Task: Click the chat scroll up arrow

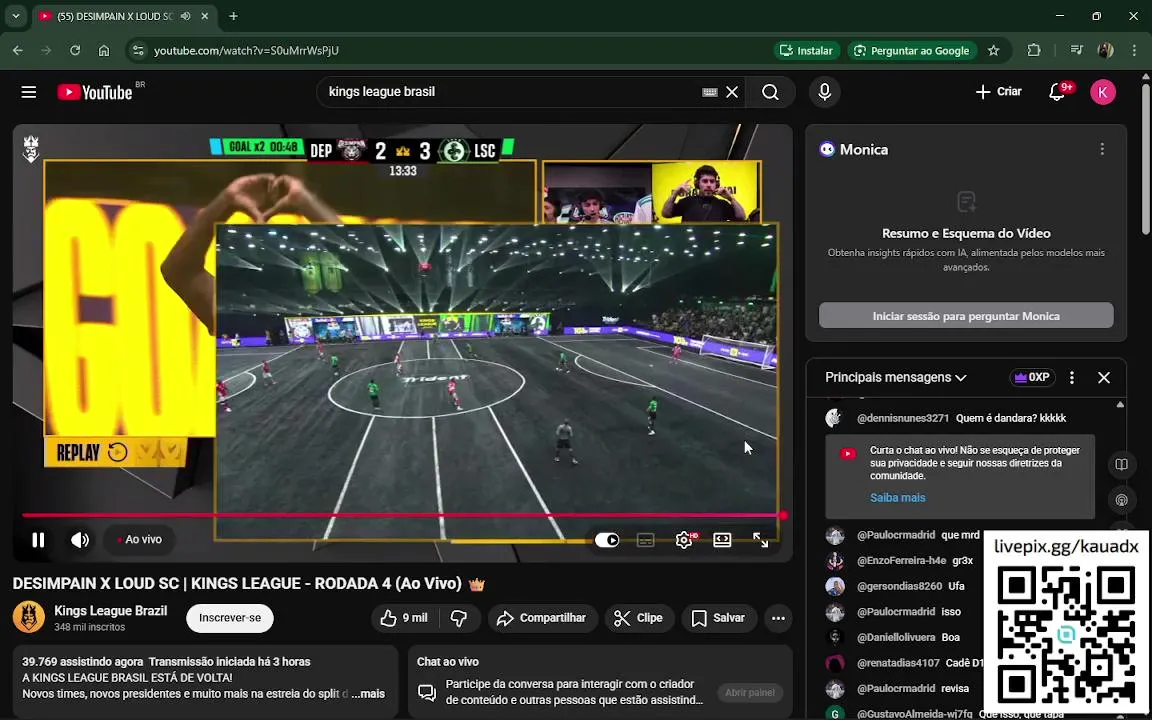Action: [x=1120, y=405]
